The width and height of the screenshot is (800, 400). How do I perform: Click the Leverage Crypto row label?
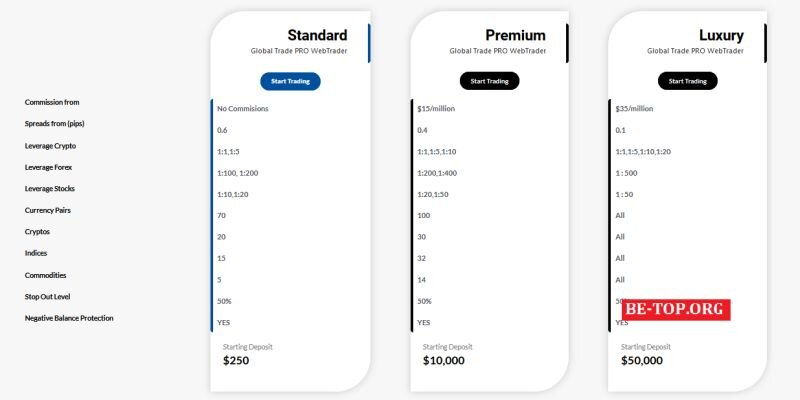point(51,146)
